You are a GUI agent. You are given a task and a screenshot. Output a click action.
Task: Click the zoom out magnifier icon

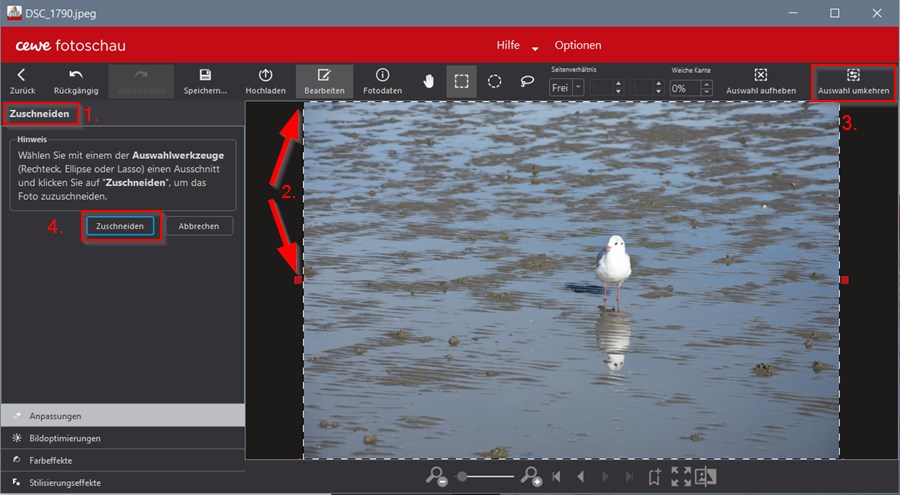(436, 477)
